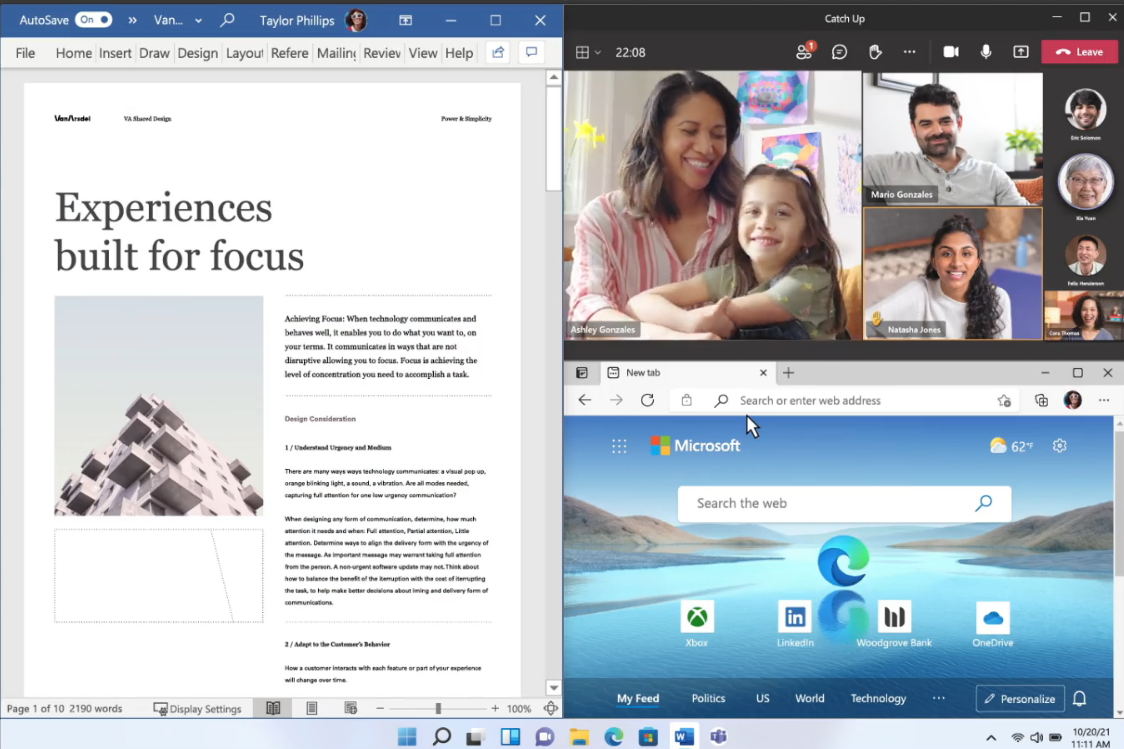
Task: Switch to Technology news feed tab
Action: pyautogui.click(x=878, y=698)
